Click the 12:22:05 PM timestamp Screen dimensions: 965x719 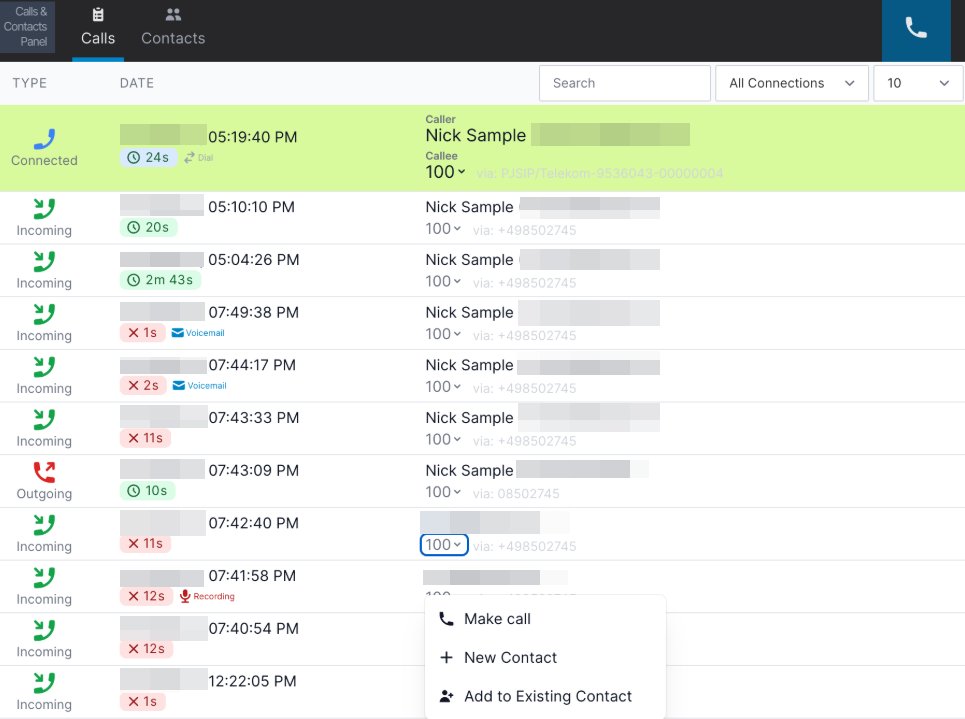tap(252, 681)
